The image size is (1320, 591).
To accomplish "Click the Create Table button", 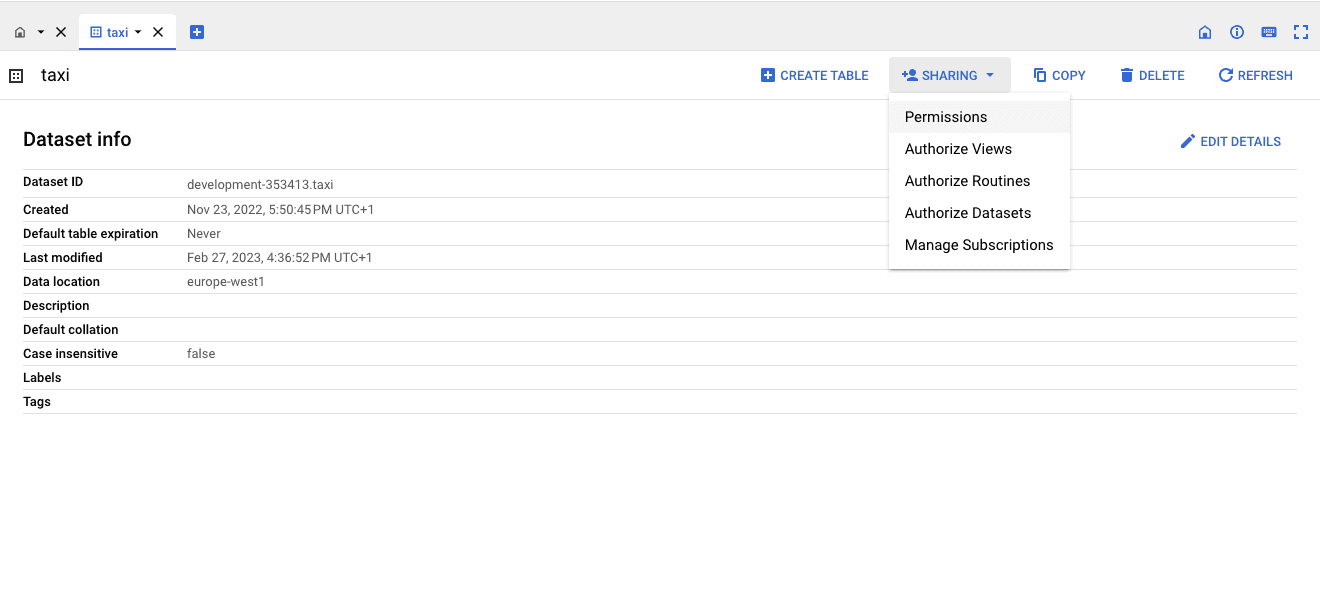I will click(x=814, y=75).
